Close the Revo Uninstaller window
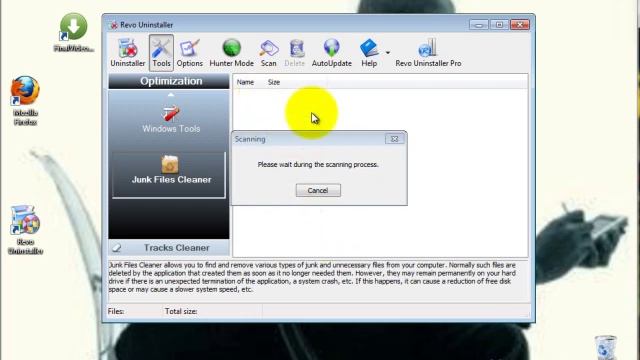640x360 pixels. tap(520, 25)
